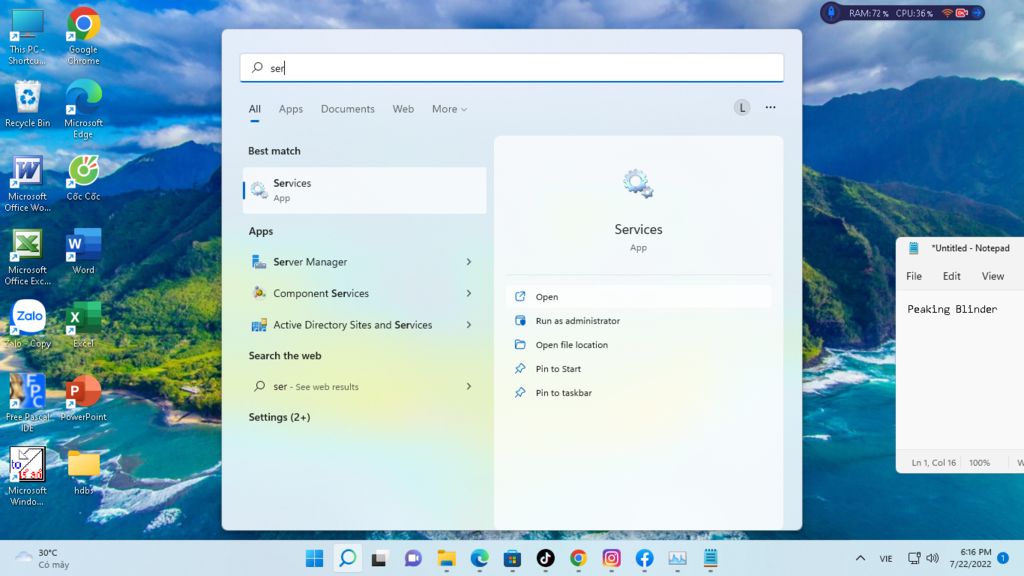Image resolution: width=1024 pixels, height=576 pixels.
Task: Open the File menu in Notepad
Action: [914, 276]
